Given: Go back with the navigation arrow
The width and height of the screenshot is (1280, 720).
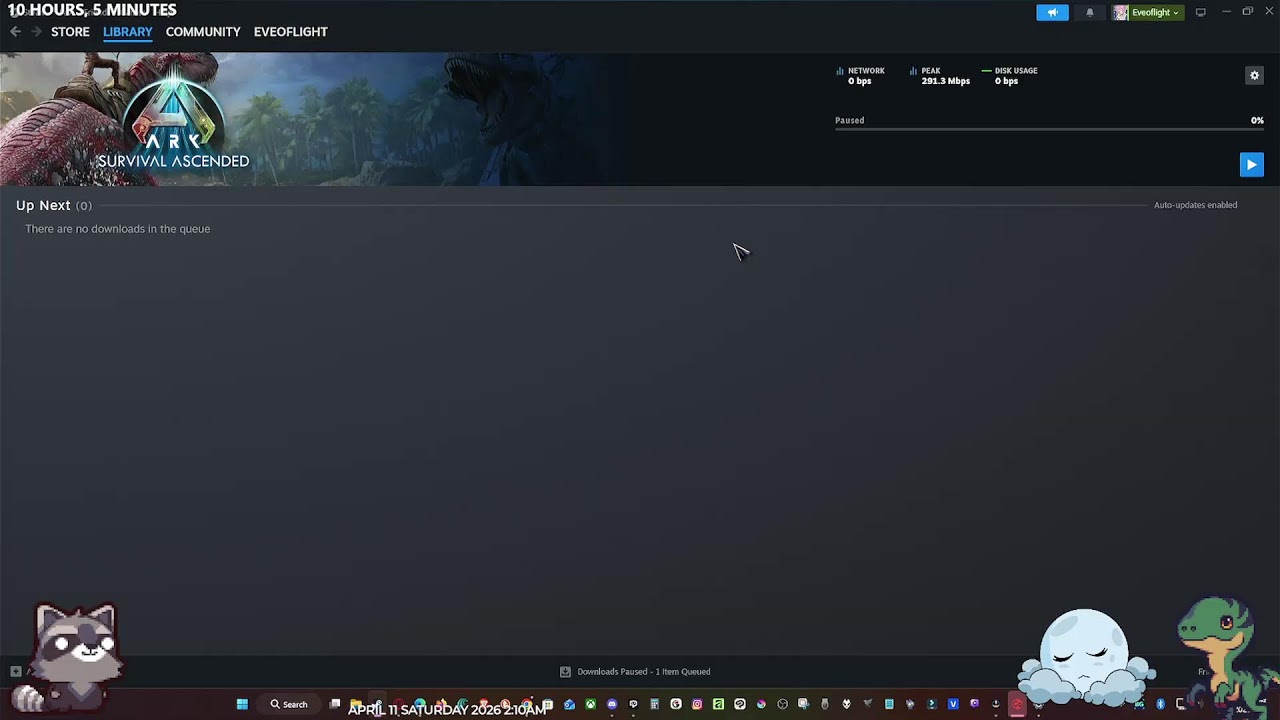Looking at the screenshot, I should click(15, 32).
